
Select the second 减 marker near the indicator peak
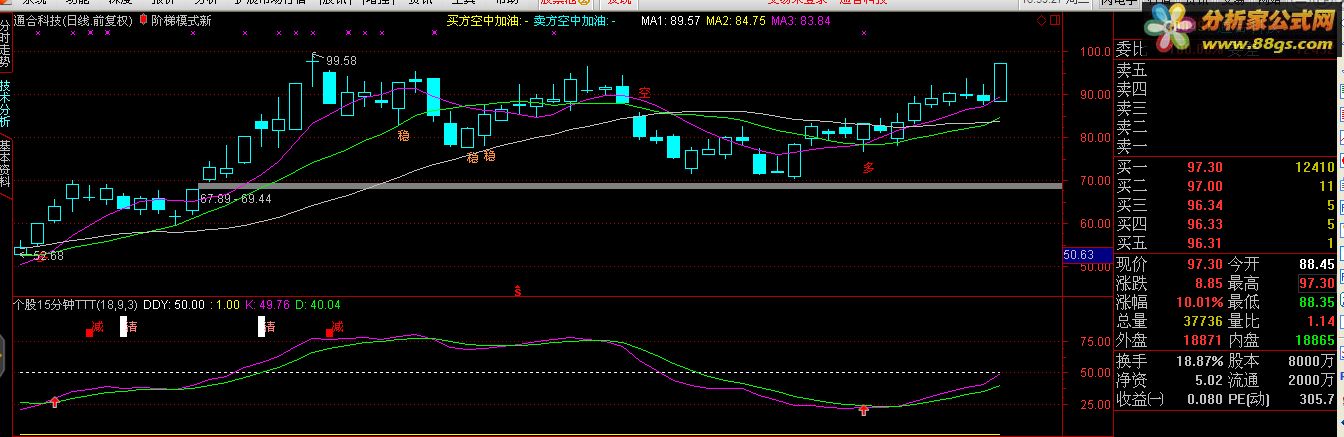(334, 327)
